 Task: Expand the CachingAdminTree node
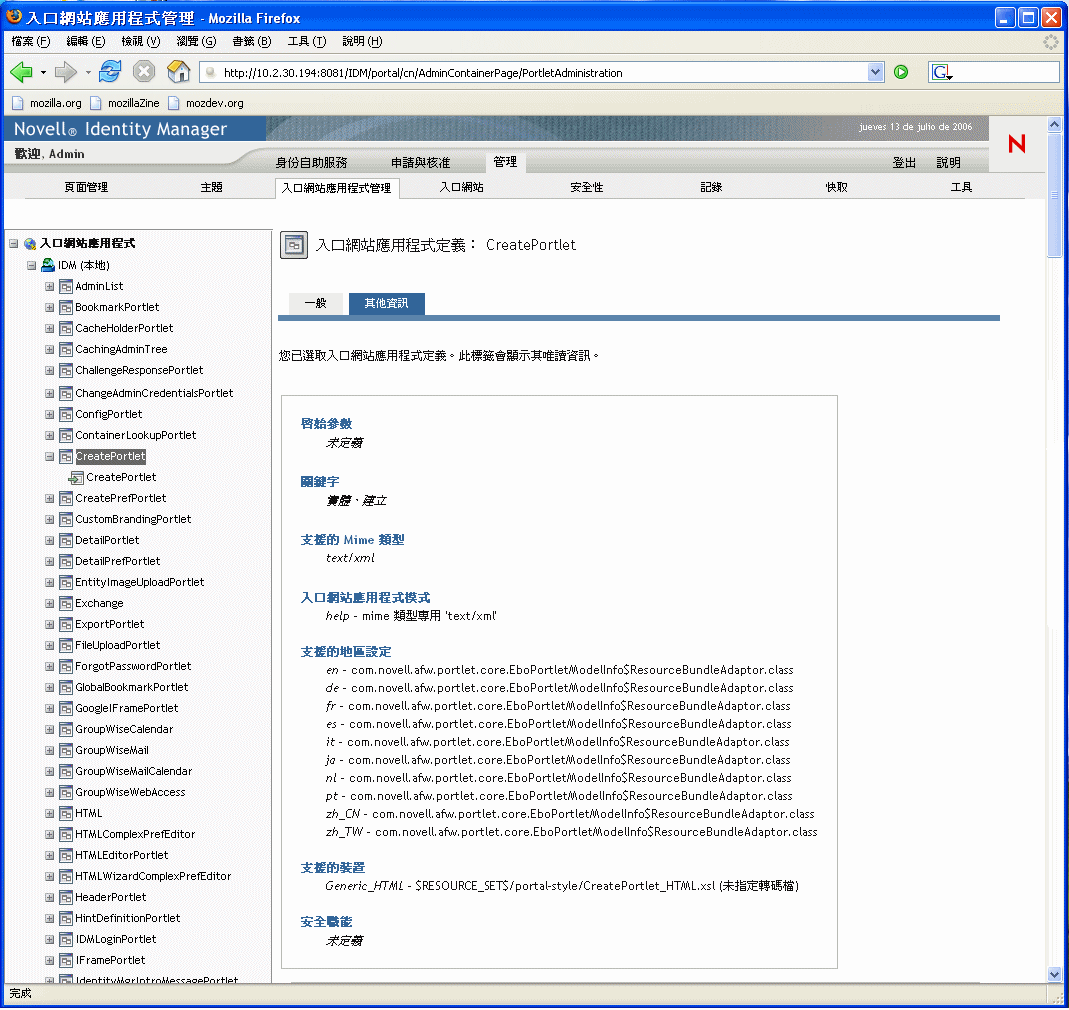pyautogui.click(x=50, y=350)
